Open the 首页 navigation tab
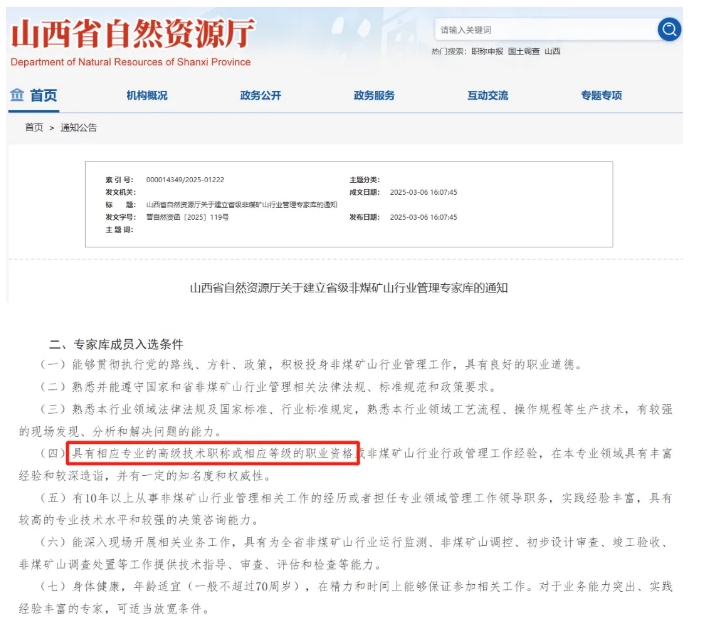This screenshot has height=626, width=704. (43, 96)
